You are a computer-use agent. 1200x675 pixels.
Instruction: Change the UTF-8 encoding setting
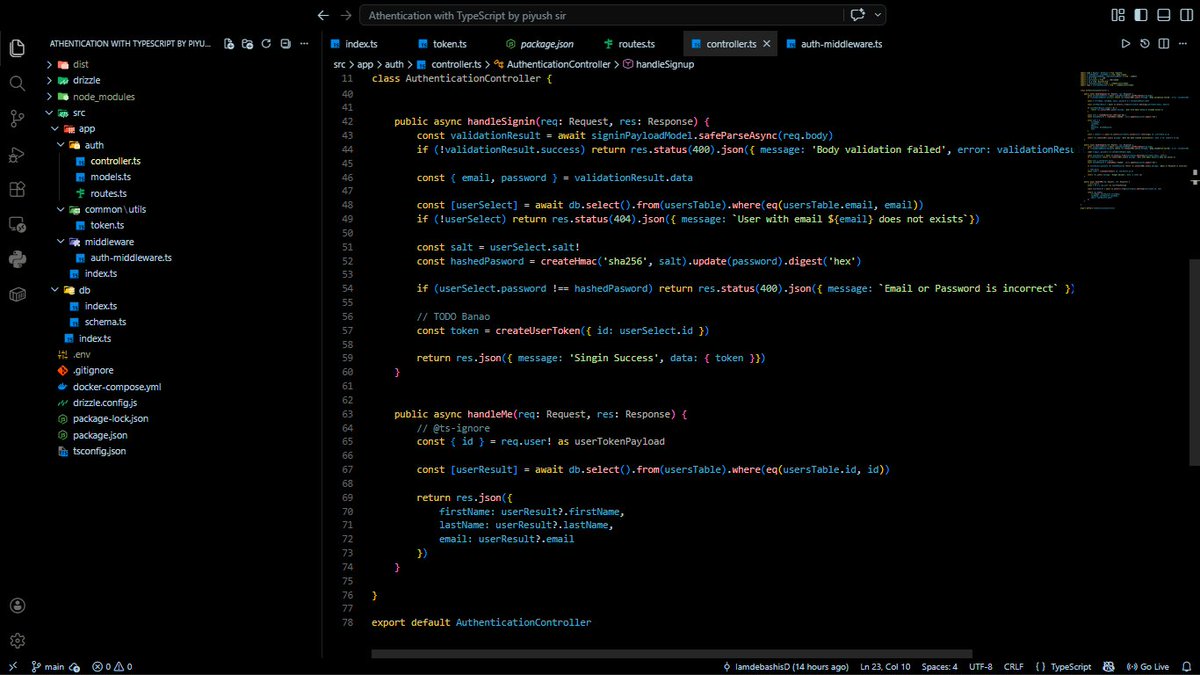(x=980, y=666)
